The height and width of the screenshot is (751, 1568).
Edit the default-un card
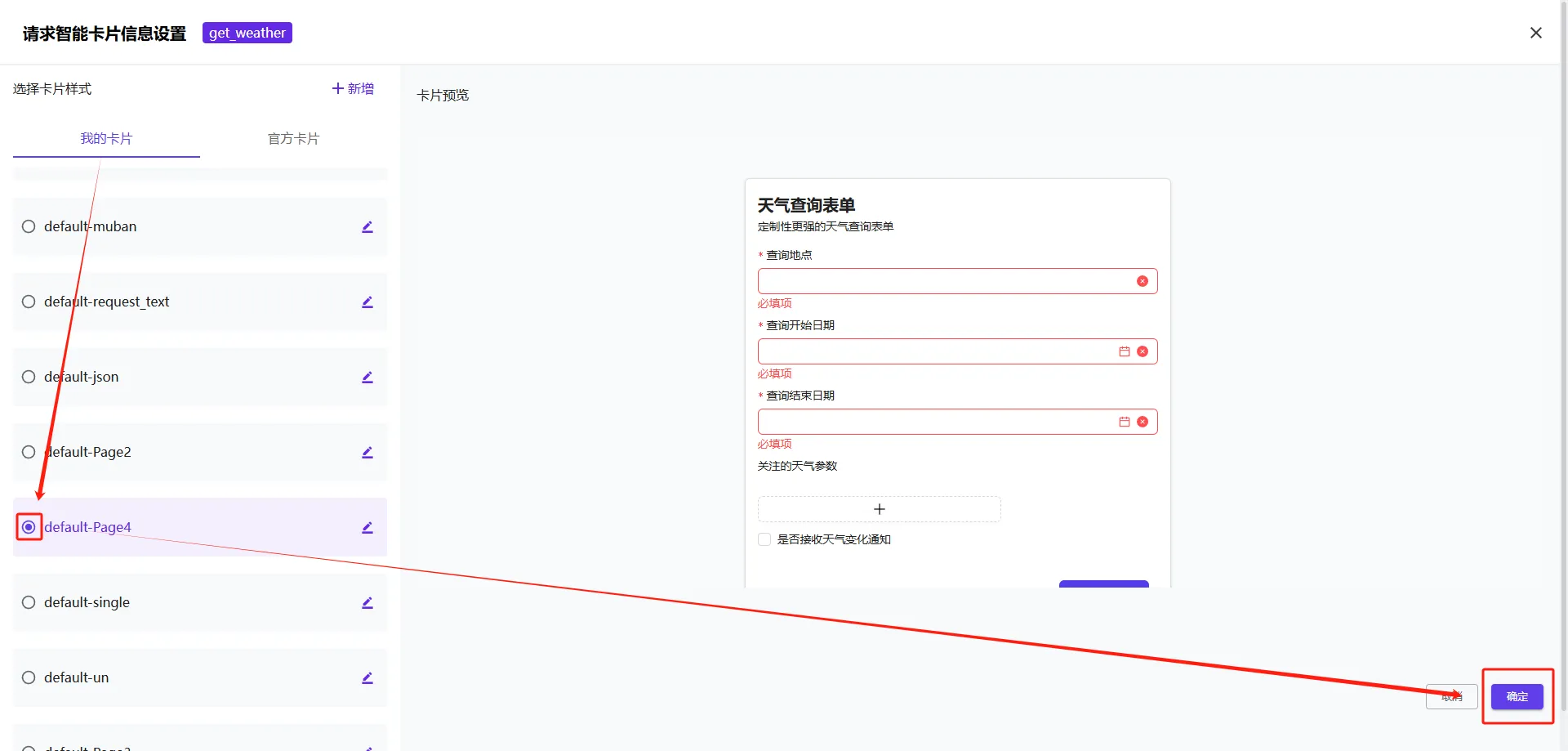tap(367, 678)
